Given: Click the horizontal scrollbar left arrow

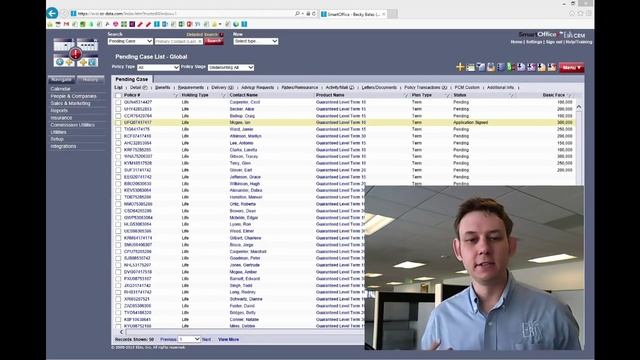Looking at the screenshot, I should pyautogui.click(x=121, y=332).
